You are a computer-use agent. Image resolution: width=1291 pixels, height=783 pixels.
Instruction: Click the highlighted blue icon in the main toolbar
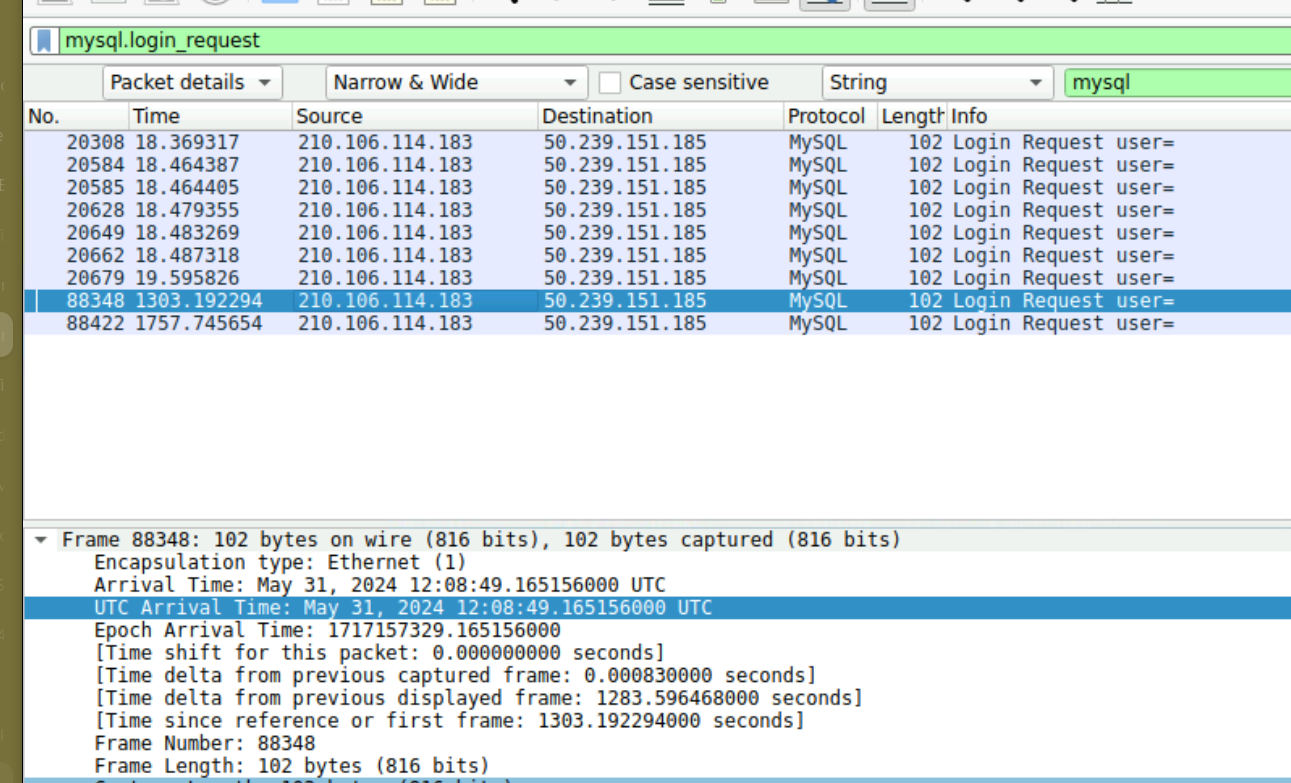[278, 4]
